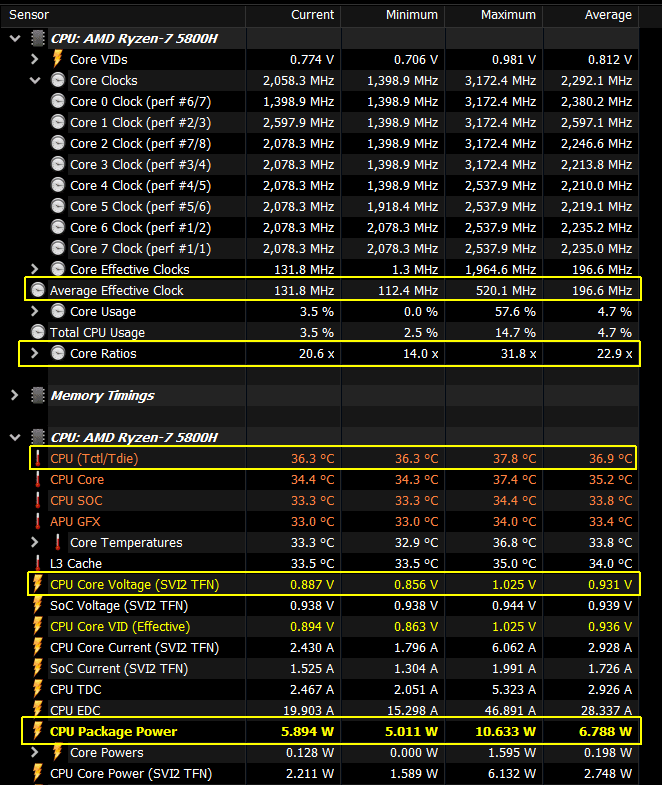Select the CPU Package Power label
This screenshot has height=785, width=662.
click(113, 731)
